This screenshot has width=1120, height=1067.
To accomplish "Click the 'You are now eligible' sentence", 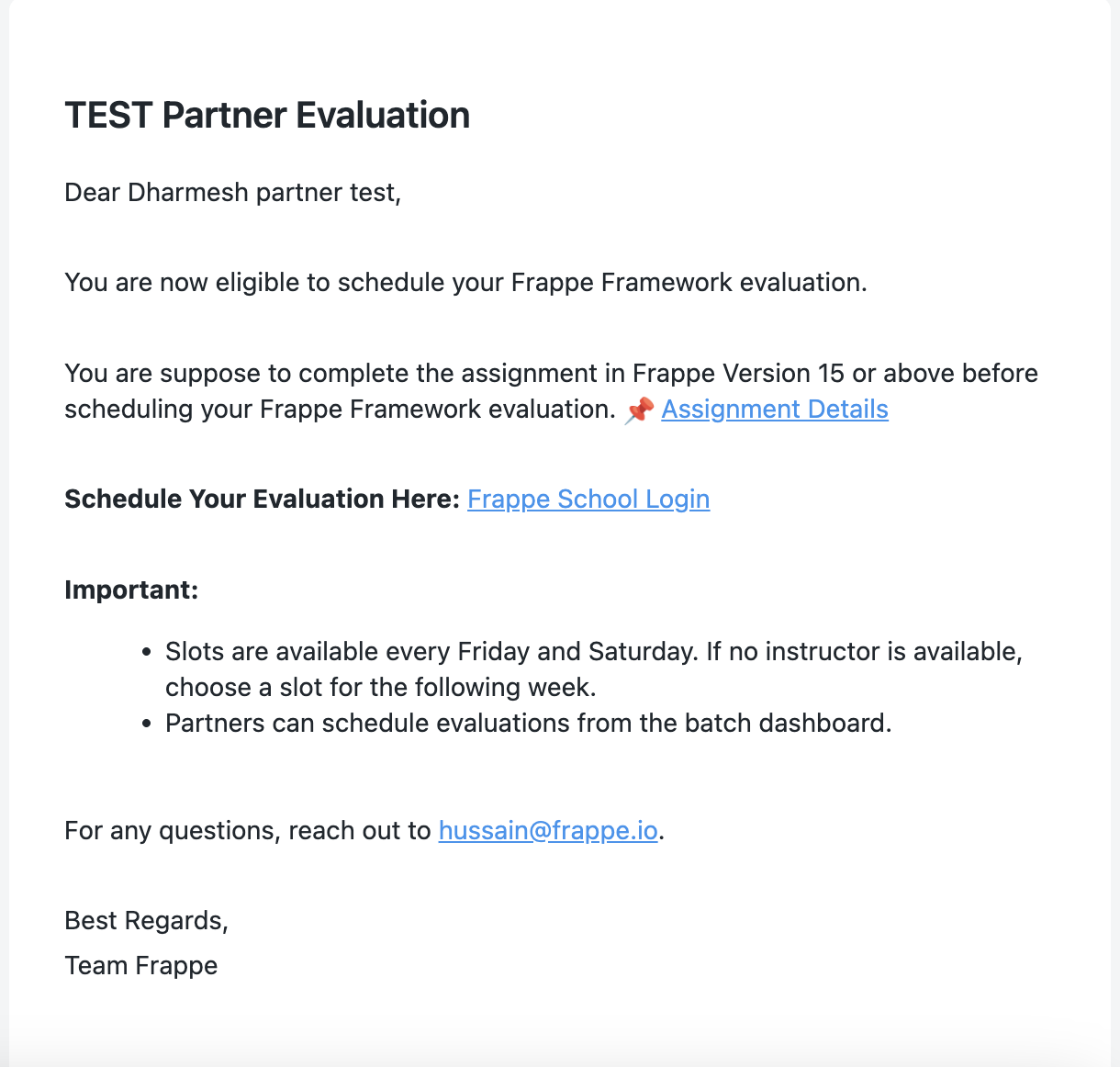I will point(465,283).
